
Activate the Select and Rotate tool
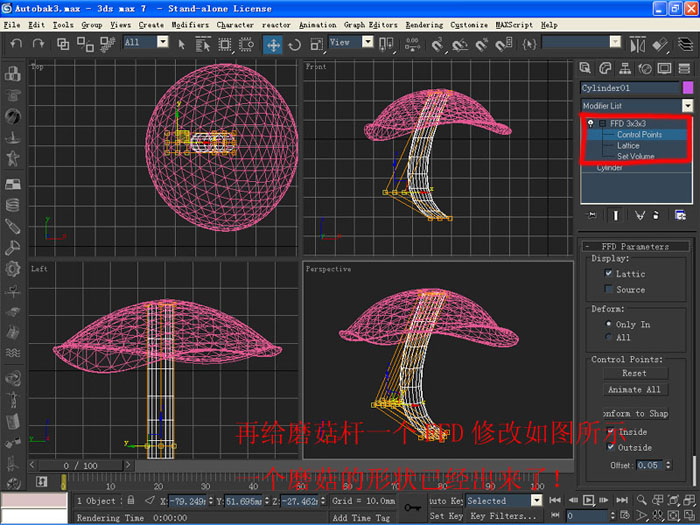click(x=295, y=45)
